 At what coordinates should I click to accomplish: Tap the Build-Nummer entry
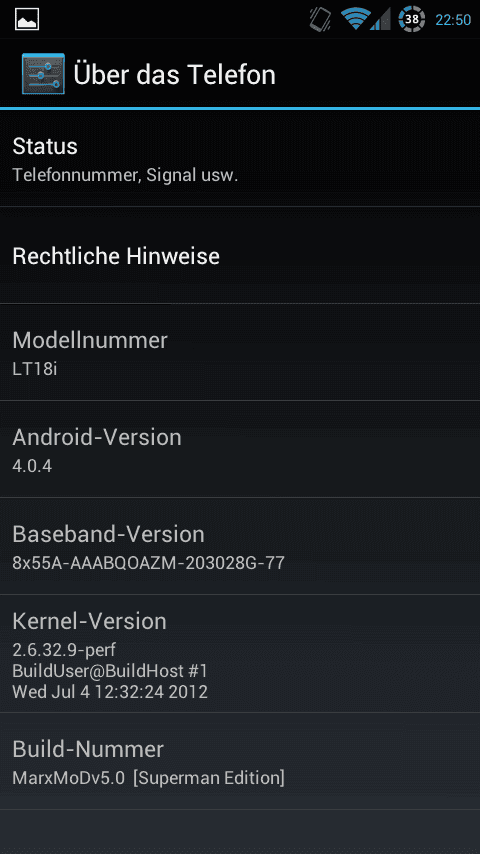click(x=240, y=761)
